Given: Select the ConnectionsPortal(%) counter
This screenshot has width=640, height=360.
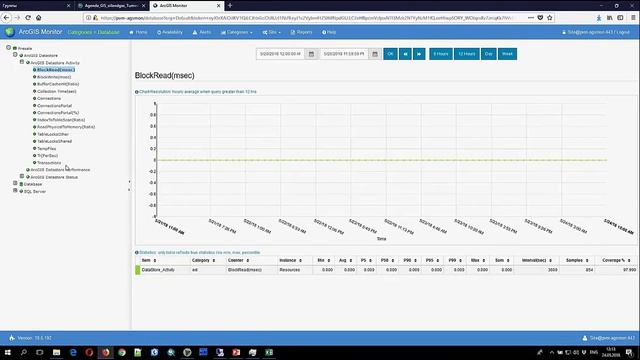Looking at the screenshot, I should (58, 113).
